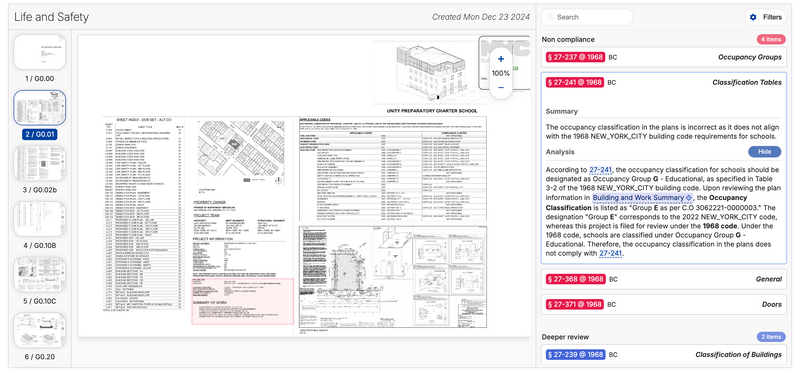Open the first 27-241 link in Analysis
The image size is (800, 375).
point(601,169)
